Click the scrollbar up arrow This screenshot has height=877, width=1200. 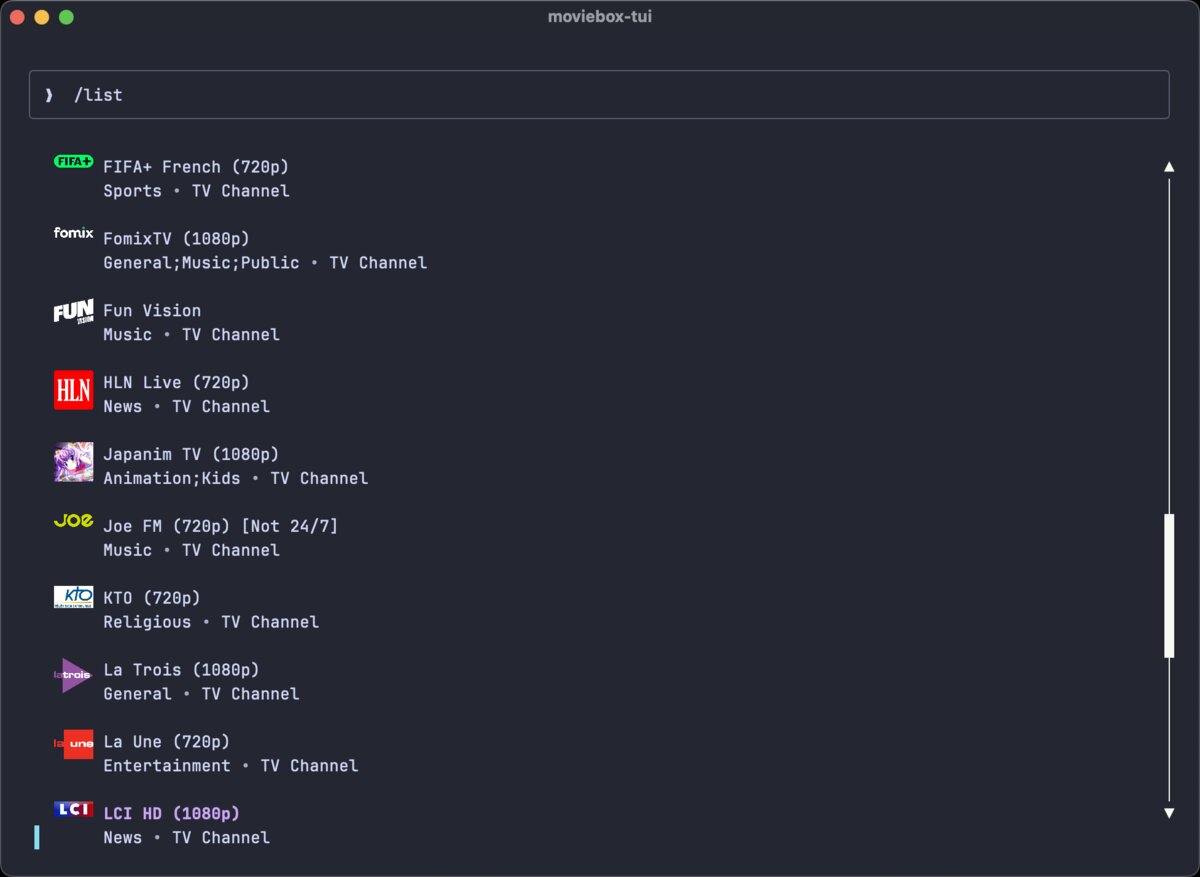click(x=1169, y=167)
